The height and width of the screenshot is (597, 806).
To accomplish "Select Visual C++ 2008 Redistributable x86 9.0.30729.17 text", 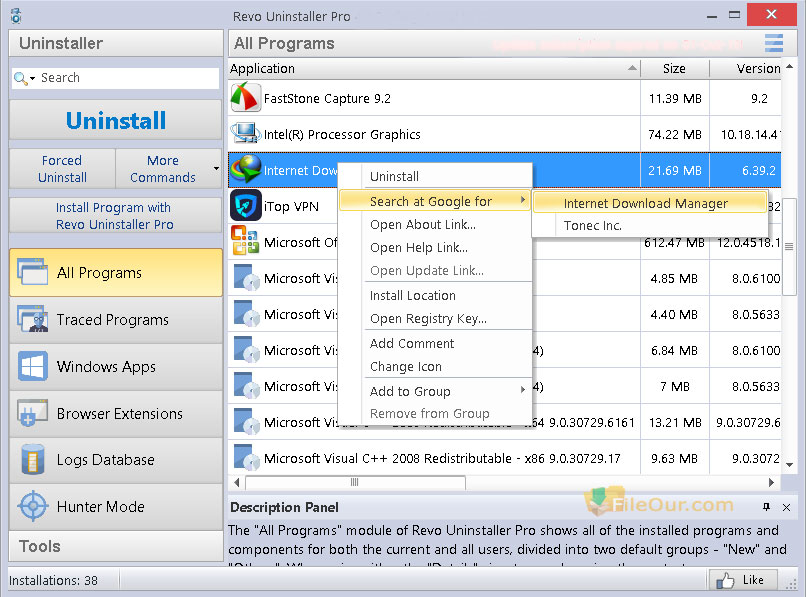I will click(442, 458).
